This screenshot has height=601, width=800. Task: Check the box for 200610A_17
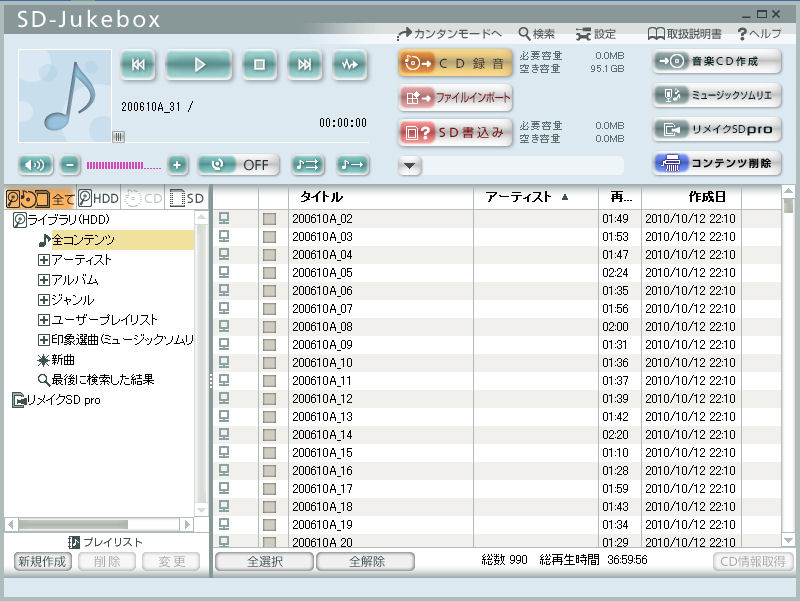pyautogui.click(x=269, y=489)
